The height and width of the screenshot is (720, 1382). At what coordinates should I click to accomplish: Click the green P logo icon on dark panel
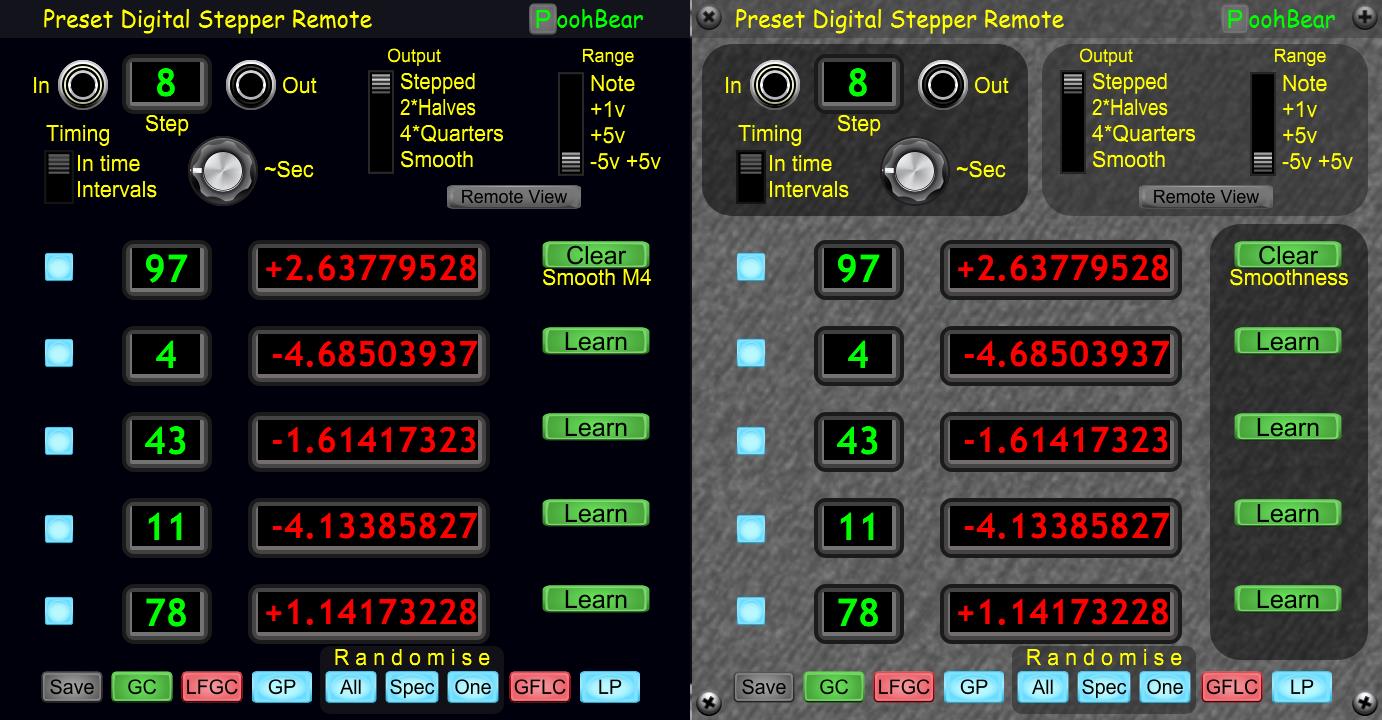pyautogui.click(x=543, y=19)
